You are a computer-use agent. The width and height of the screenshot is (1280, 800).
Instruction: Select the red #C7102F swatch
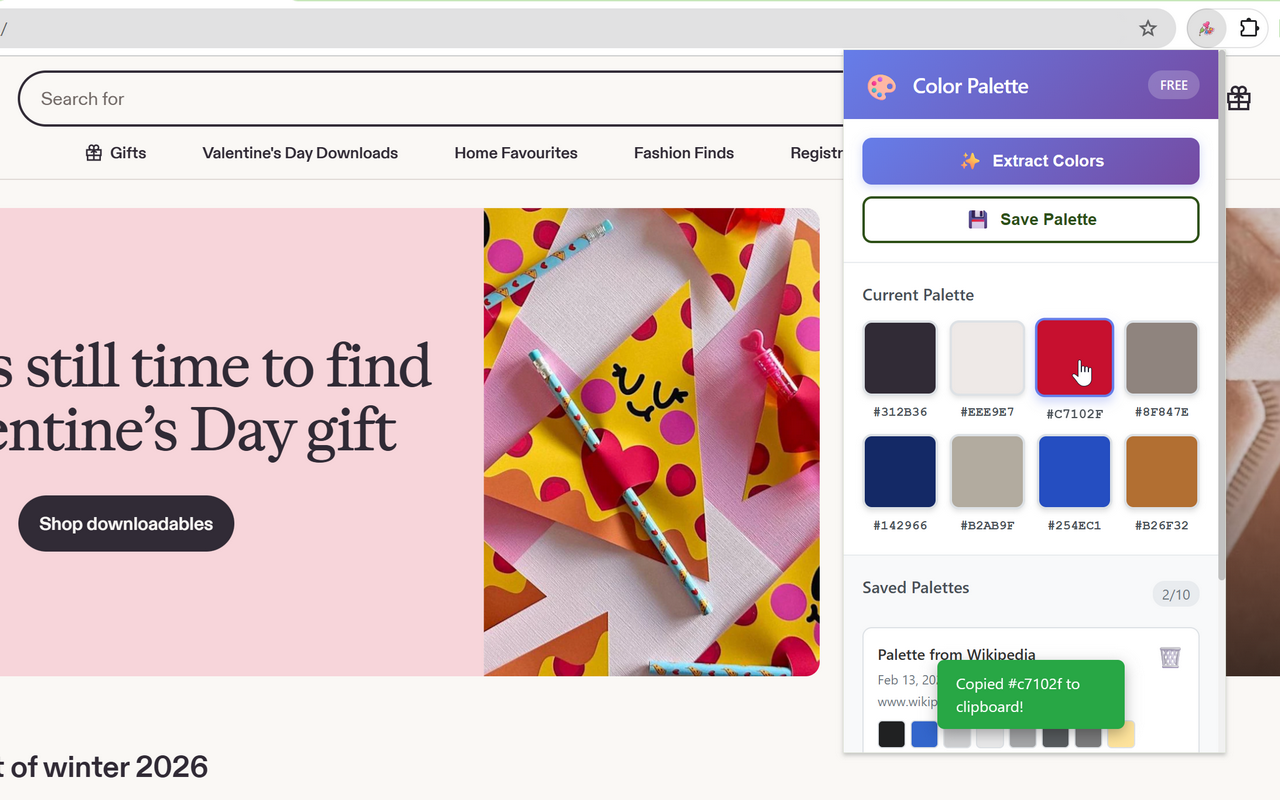tap(1074, 357)
